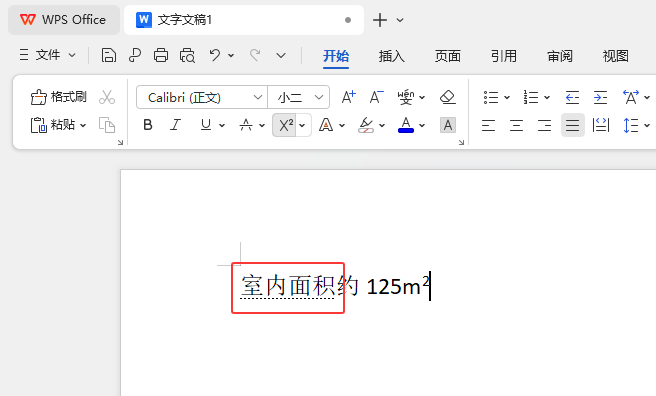The width and height of the screenshot is (656, 396).
Task: Undo the last action
Action: pos(215,55)
